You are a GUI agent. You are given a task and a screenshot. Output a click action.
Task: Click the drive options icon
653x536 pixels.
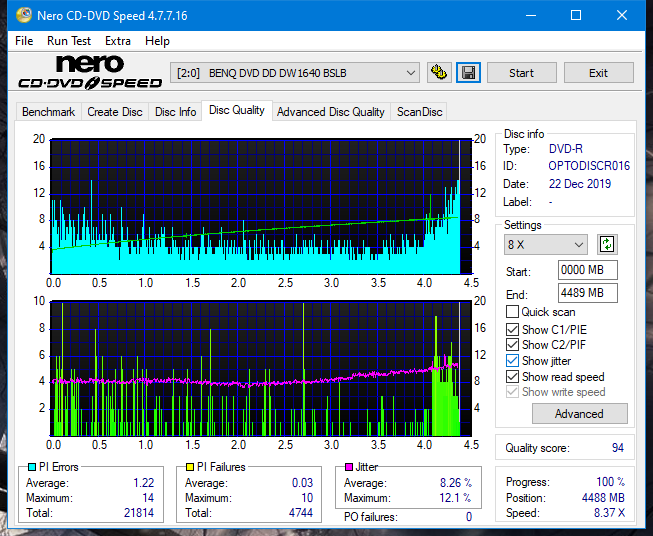(x=439, y=73)
